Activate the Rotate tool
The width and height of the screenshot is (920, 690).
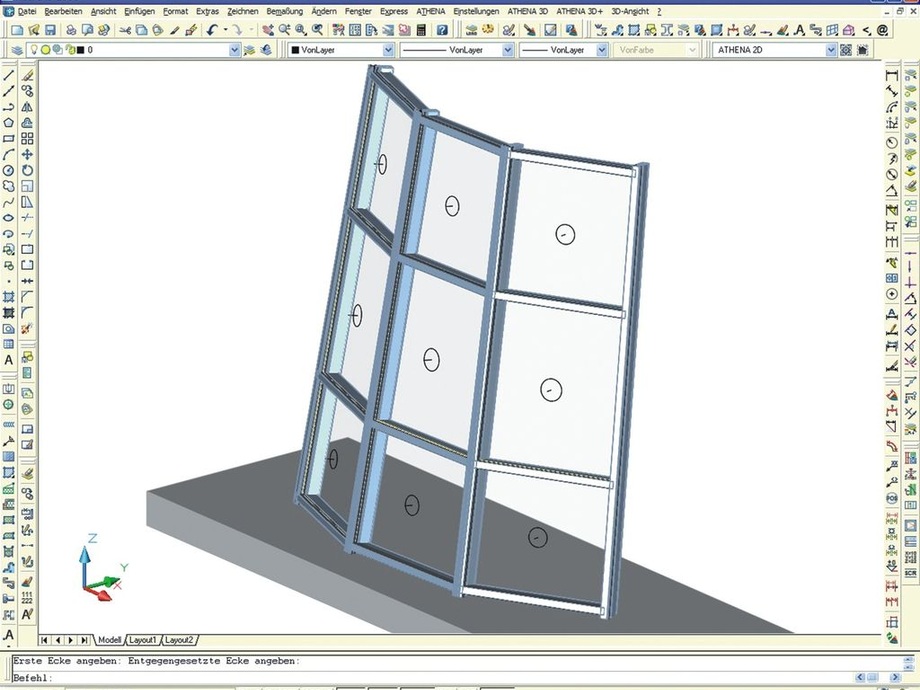pos(27,170)
